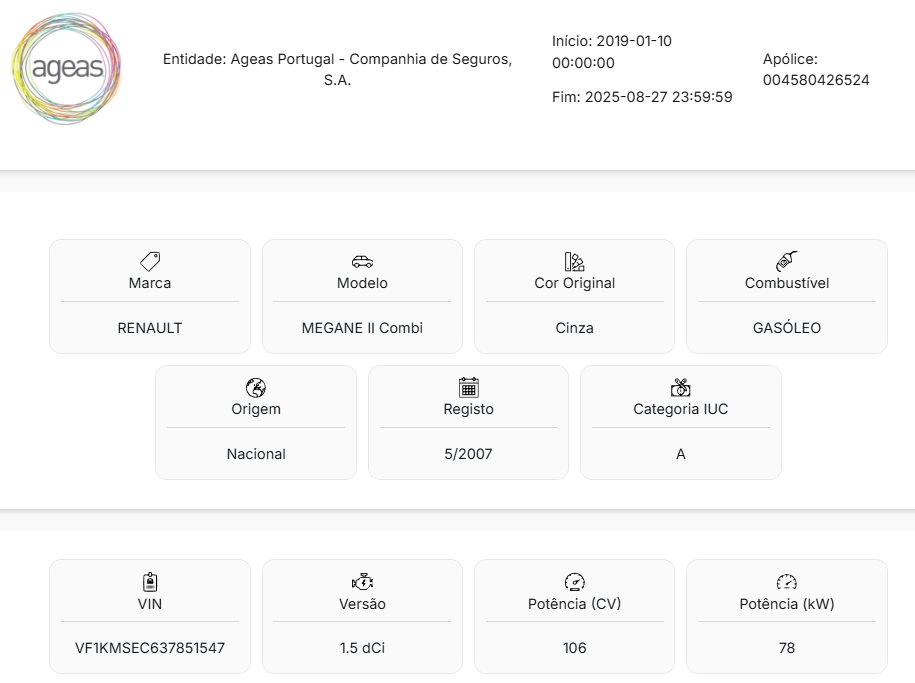Click the Ageas logo
915x683 pixels.
67,69
